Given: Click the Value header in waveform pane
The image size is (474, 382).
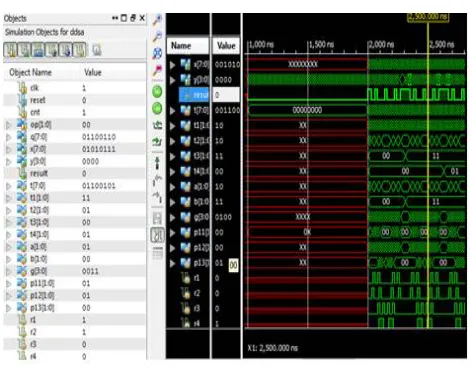Looking at the screenshot, I should click(226, 46).
